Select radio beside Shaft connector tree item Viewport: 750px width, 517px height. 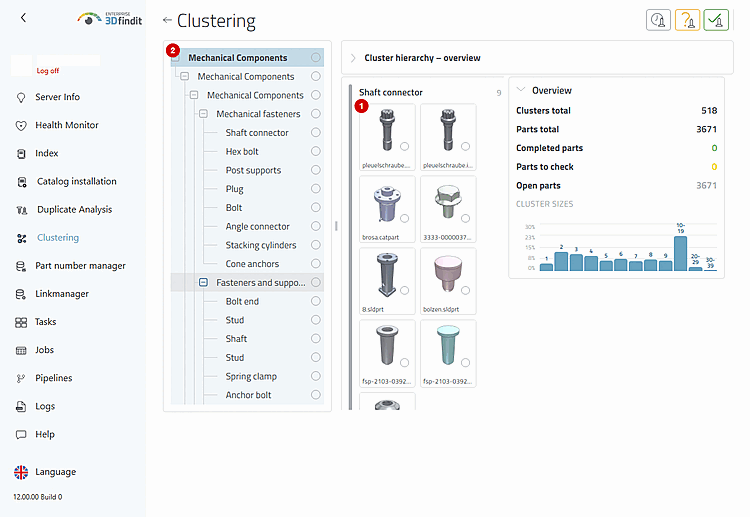[x=316, y=132]
